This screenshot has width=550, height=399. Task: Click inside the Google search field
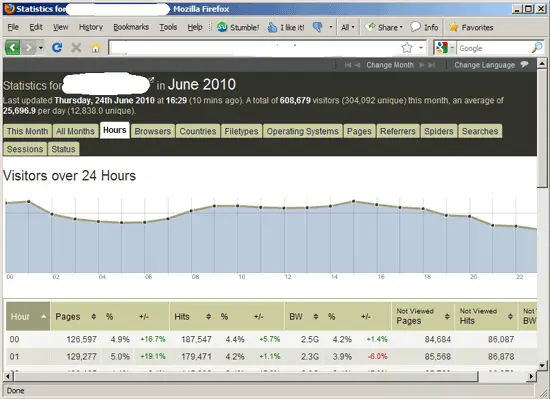(494, 48)
